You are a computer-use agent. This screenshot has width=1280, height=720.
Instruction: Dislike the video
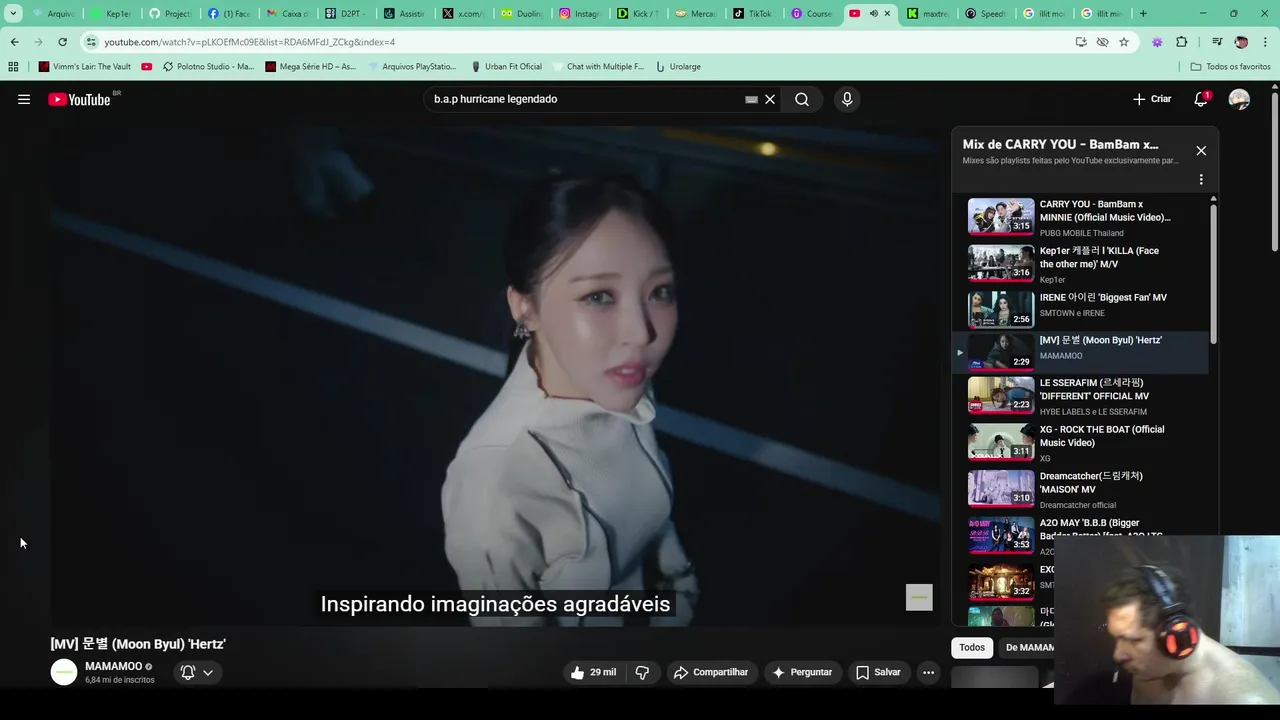pyautogui.click(x=642, y=672)
